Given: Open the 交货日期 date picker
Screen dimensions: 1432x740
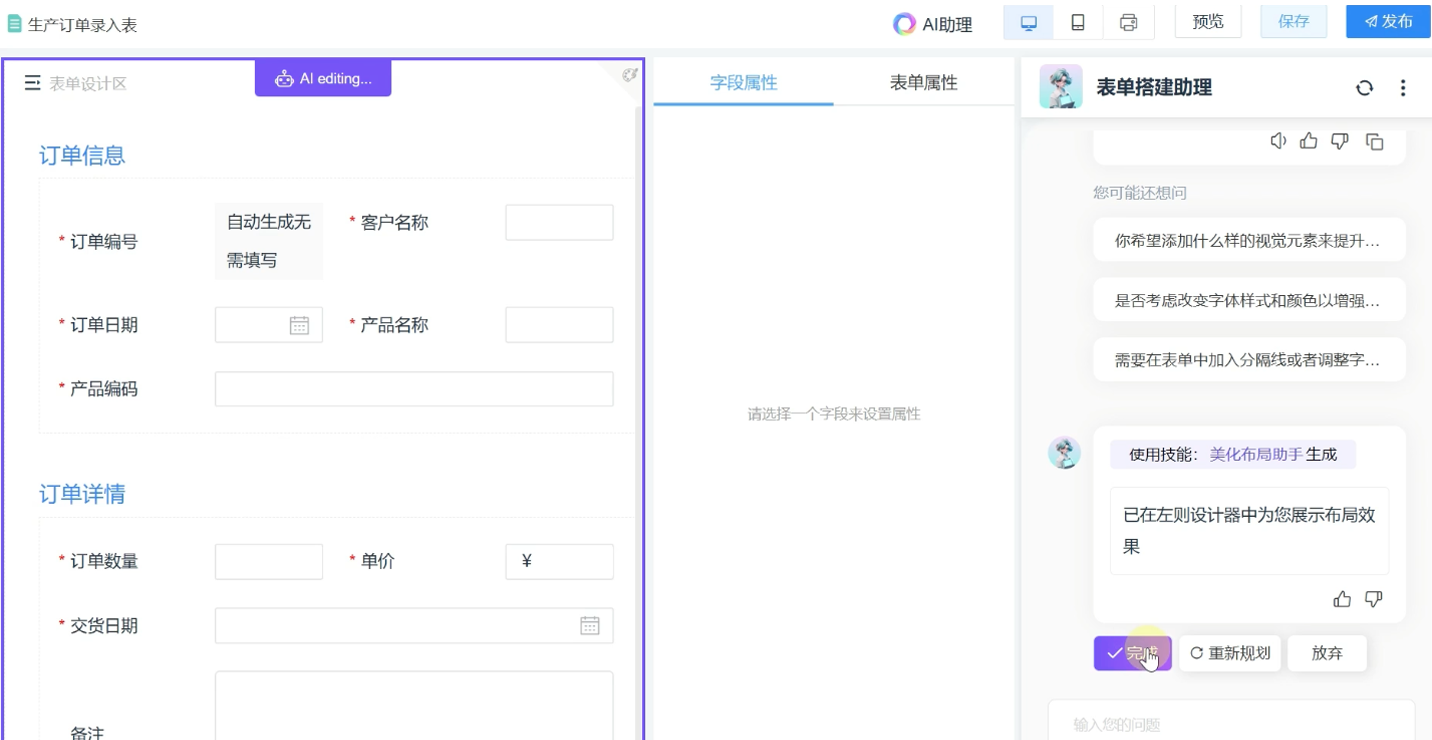Looking at the screenshot, I should coord(590,625).
